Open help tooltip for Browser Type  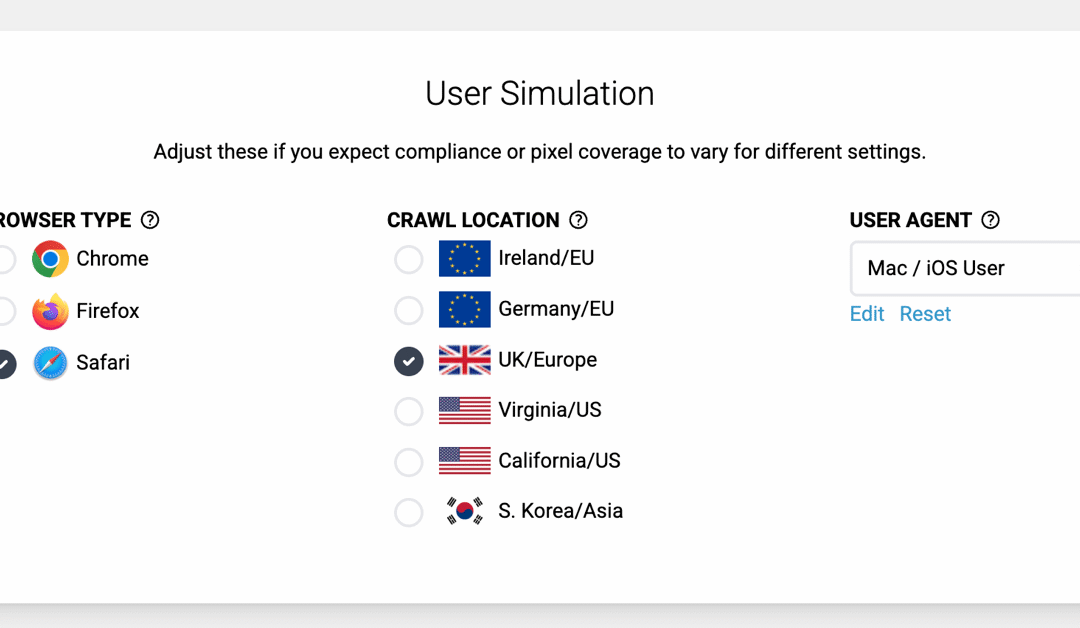(x=150, y=220)
